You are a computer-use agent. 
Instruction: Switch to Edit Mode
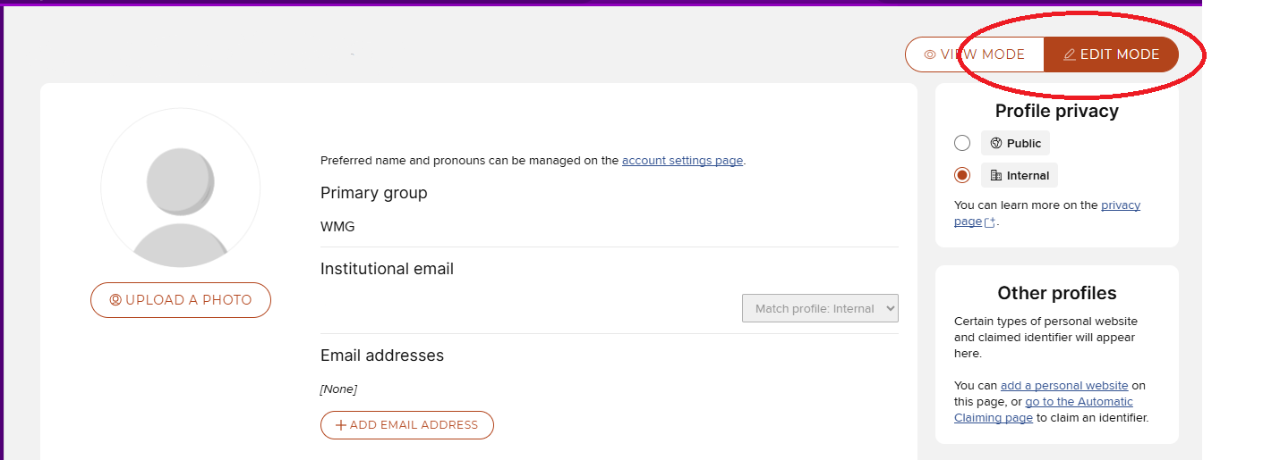[x=1111, y=55]
